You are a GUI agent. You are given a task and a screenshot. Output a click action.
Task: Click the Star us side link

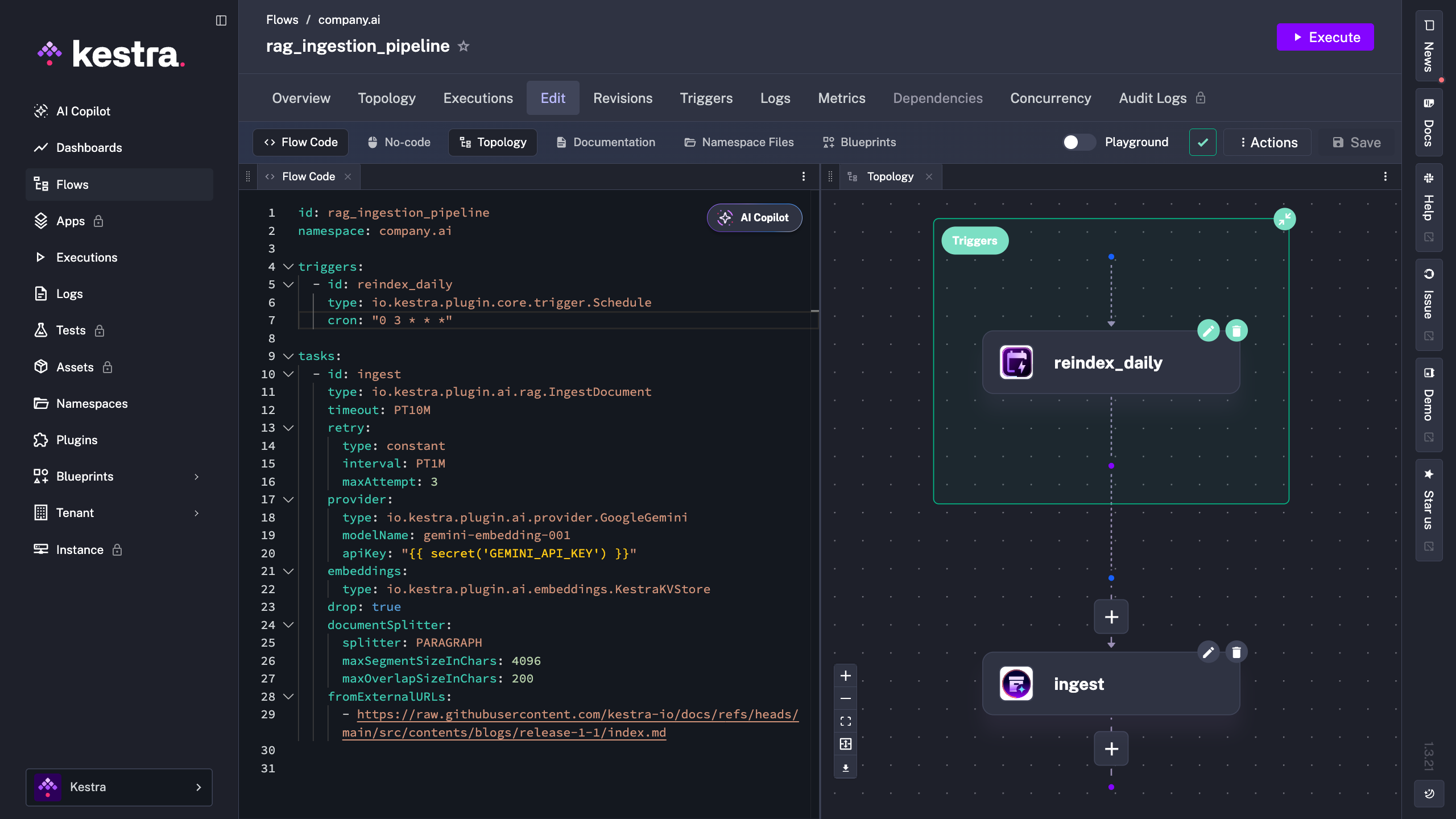point(1429,510)
